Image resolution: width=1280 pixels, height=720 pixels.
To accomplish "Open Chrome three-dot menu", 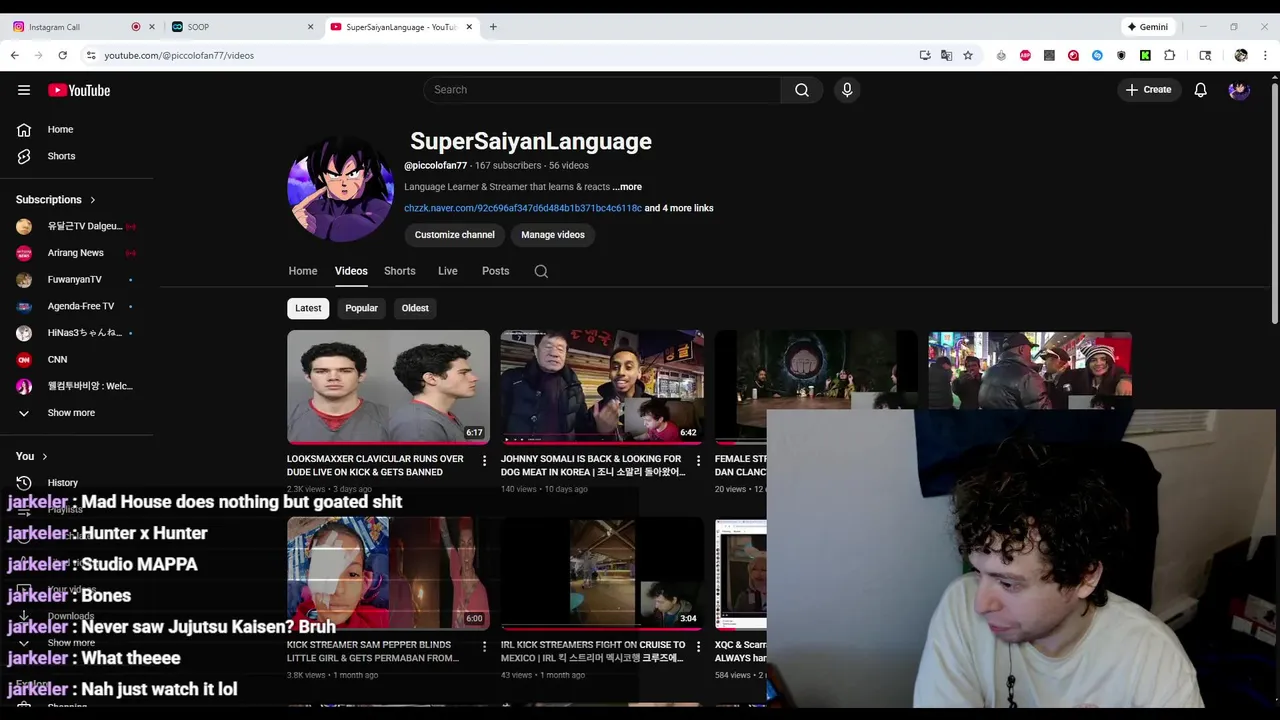I will click(x=1265, y=55).
